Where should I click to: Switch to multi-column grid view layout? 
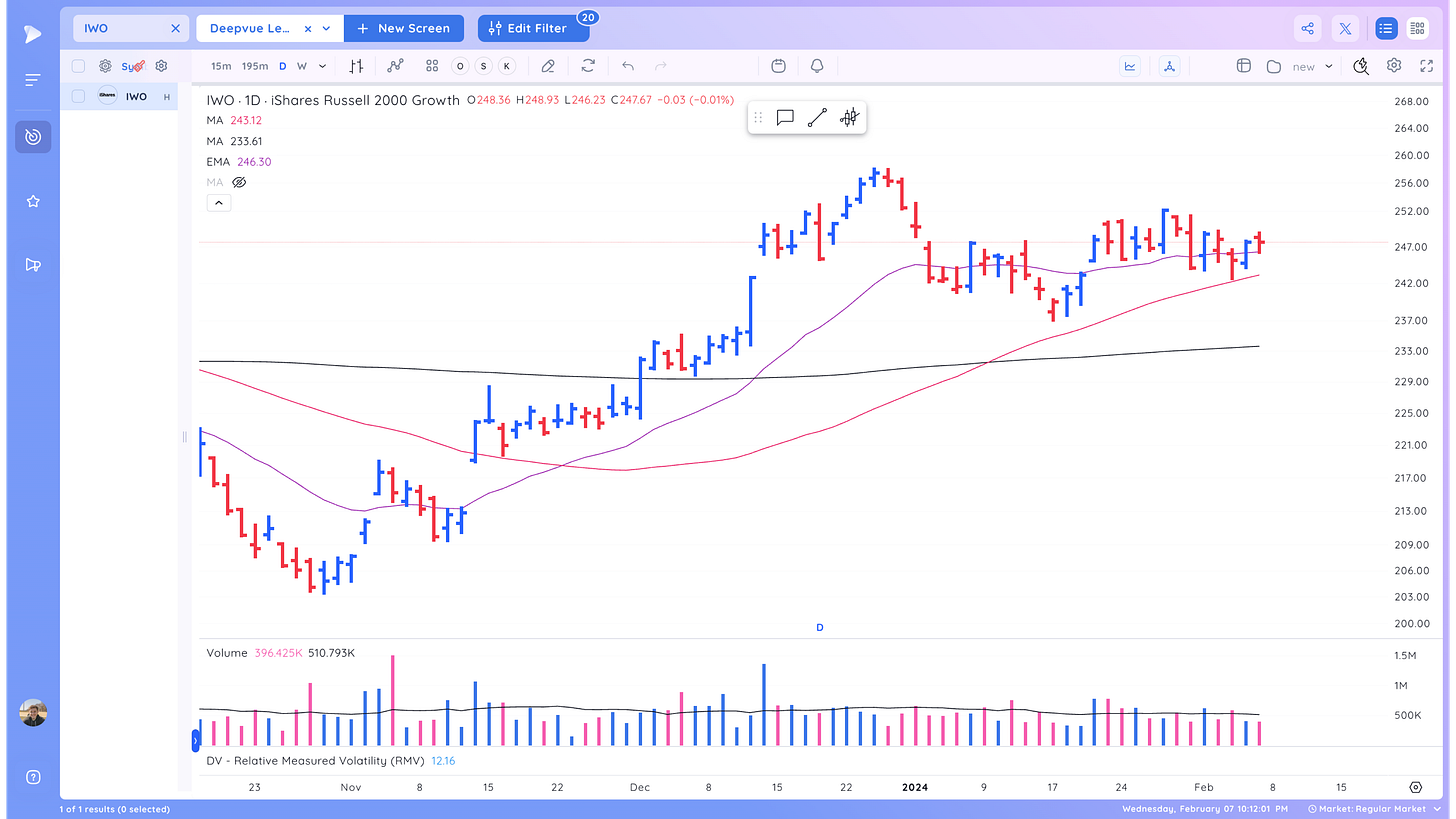coord(1416,28)
